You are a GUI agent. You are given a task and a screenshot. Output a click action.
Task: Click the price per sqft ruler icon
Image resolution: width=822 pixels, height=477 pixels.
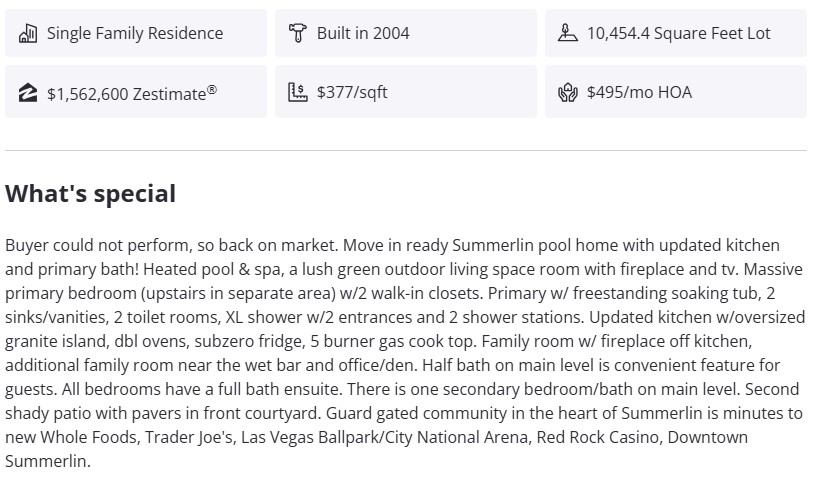(297, 93)
